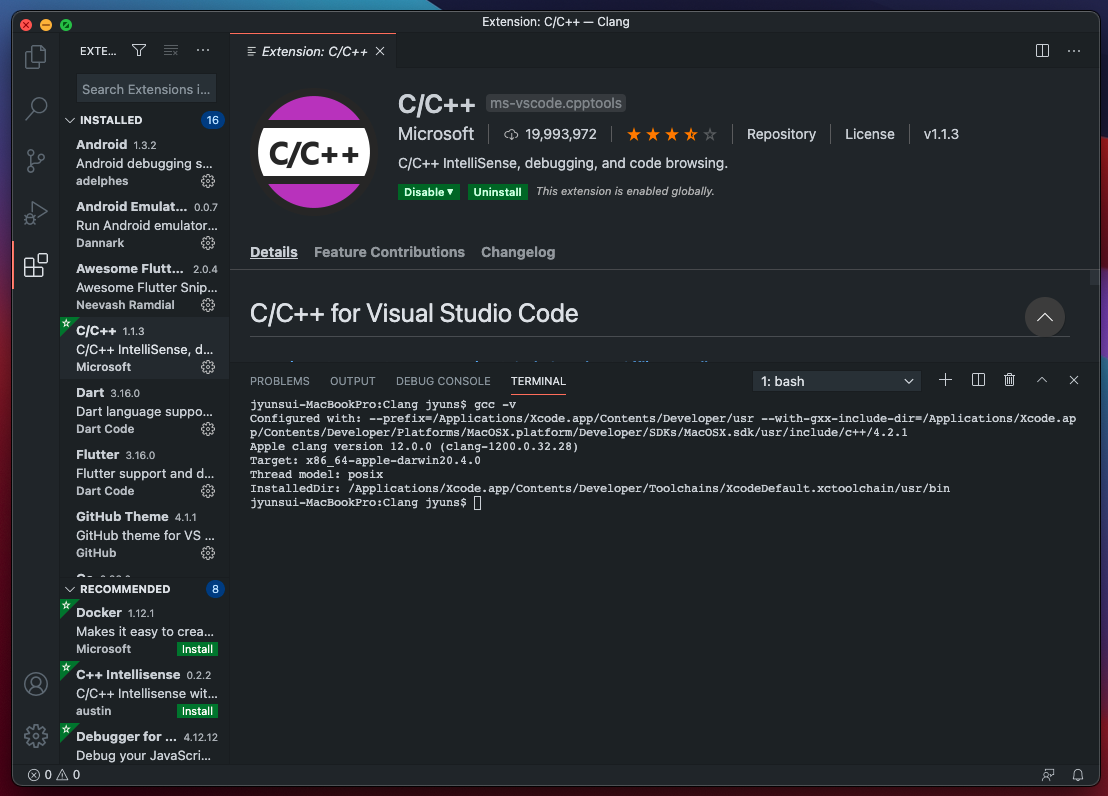Image resolution: width=1108 pixels, height=796 pixels.
Task: Open C/C++ extension manage gear in list
Action: [x=208, y=367]
